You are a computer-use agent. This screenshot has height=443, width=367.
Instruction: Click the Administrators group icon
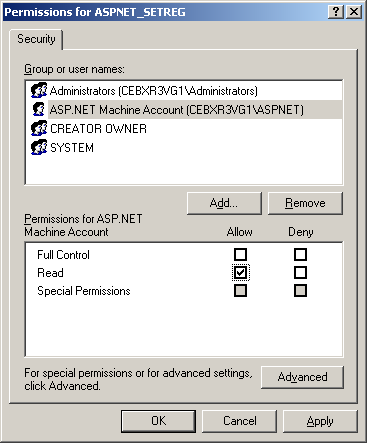click(39, 90)
